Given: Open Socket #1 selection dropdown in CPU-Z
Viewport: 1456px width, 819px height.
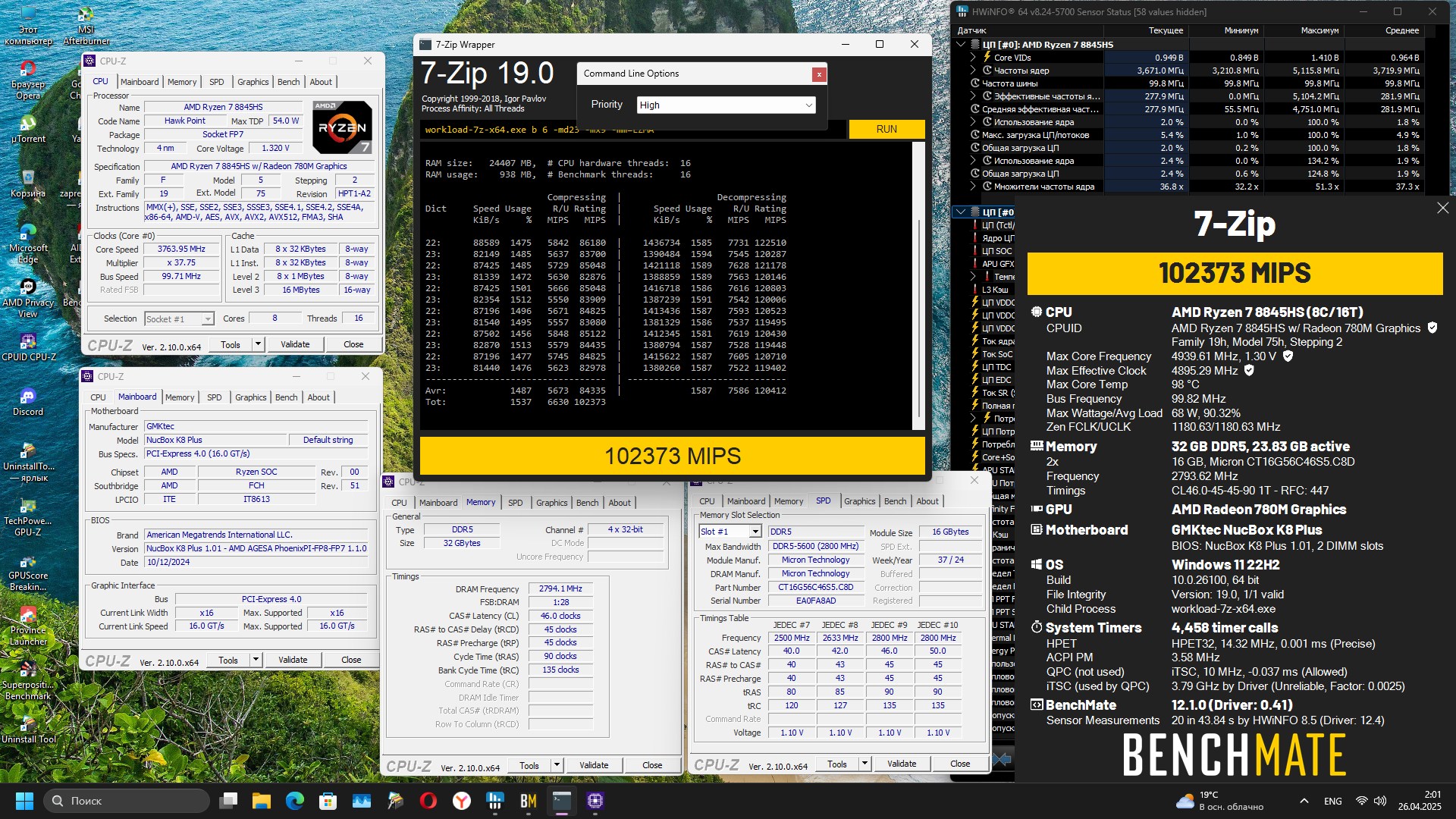Looking at the screenshot, I should tap(179, 319).
